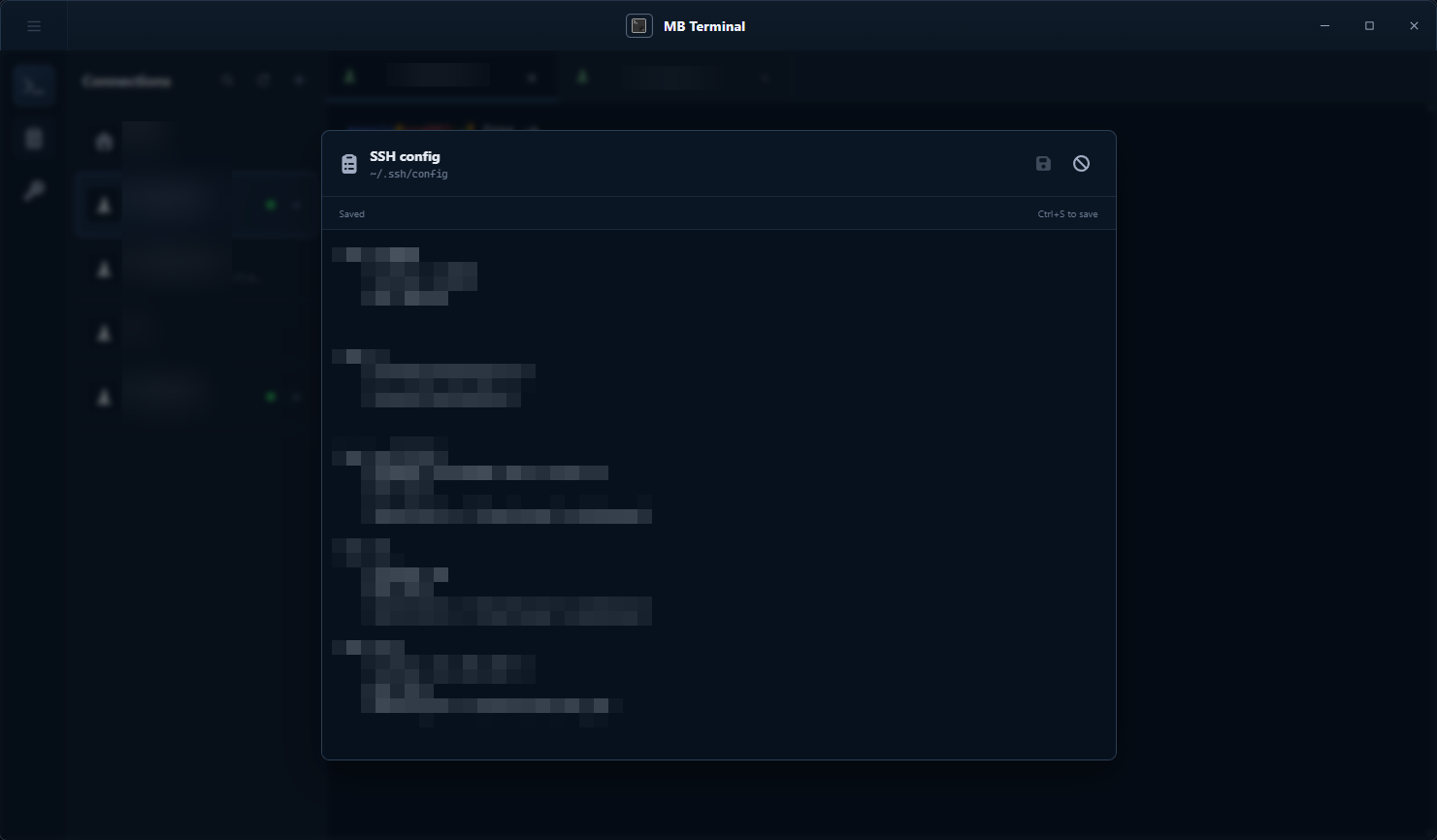Click the 'MB Terminal' window title
This screenshot has width=1437, height=840.
coord(704,26)
